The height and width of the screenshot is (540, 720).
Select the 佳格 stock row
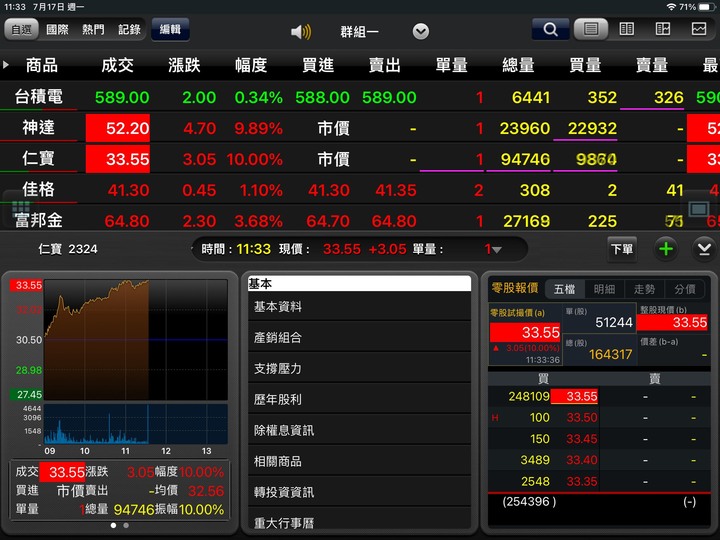(x=360, y=190)
